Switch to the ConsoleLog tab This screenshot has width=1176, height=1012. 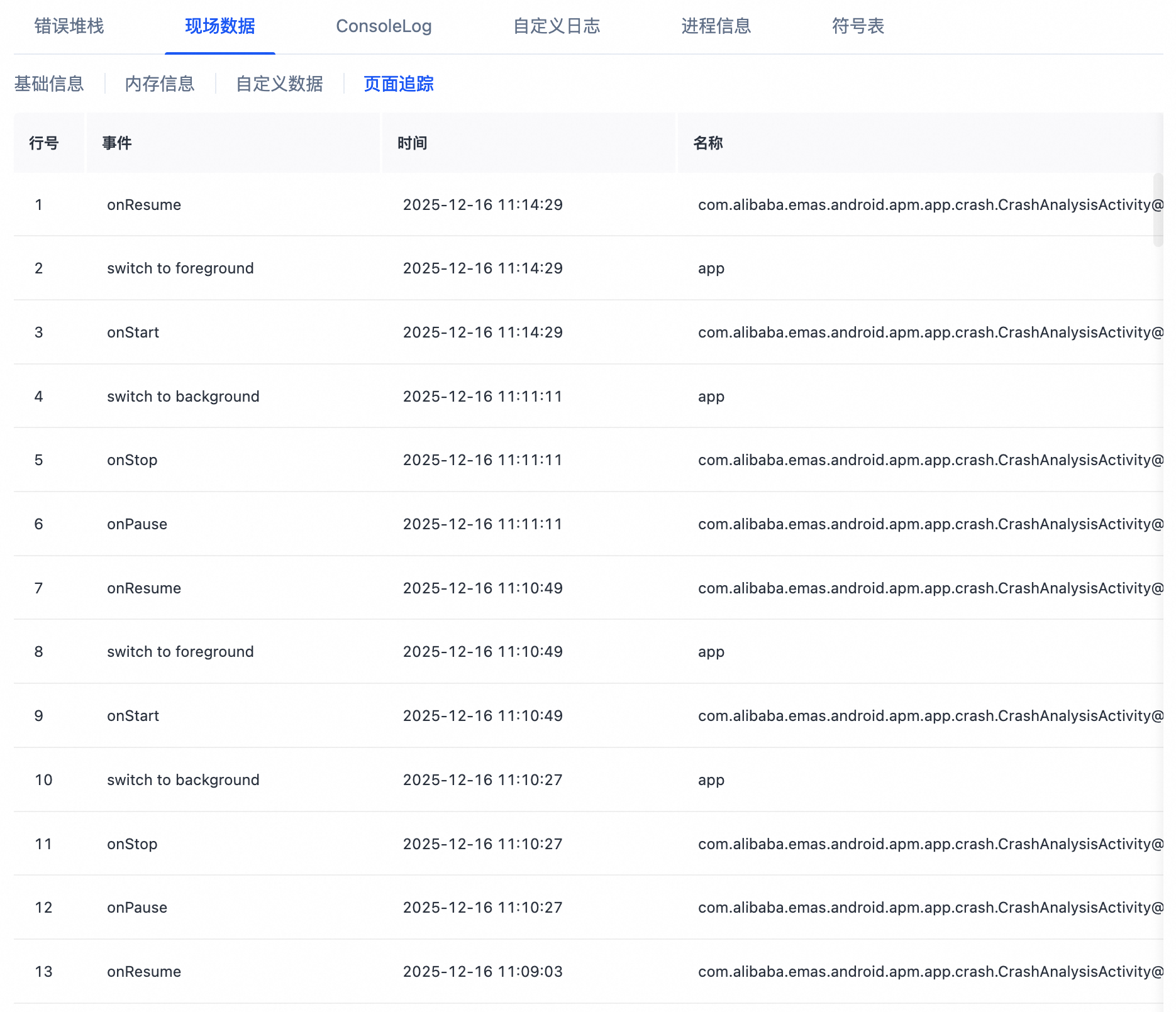384,26
